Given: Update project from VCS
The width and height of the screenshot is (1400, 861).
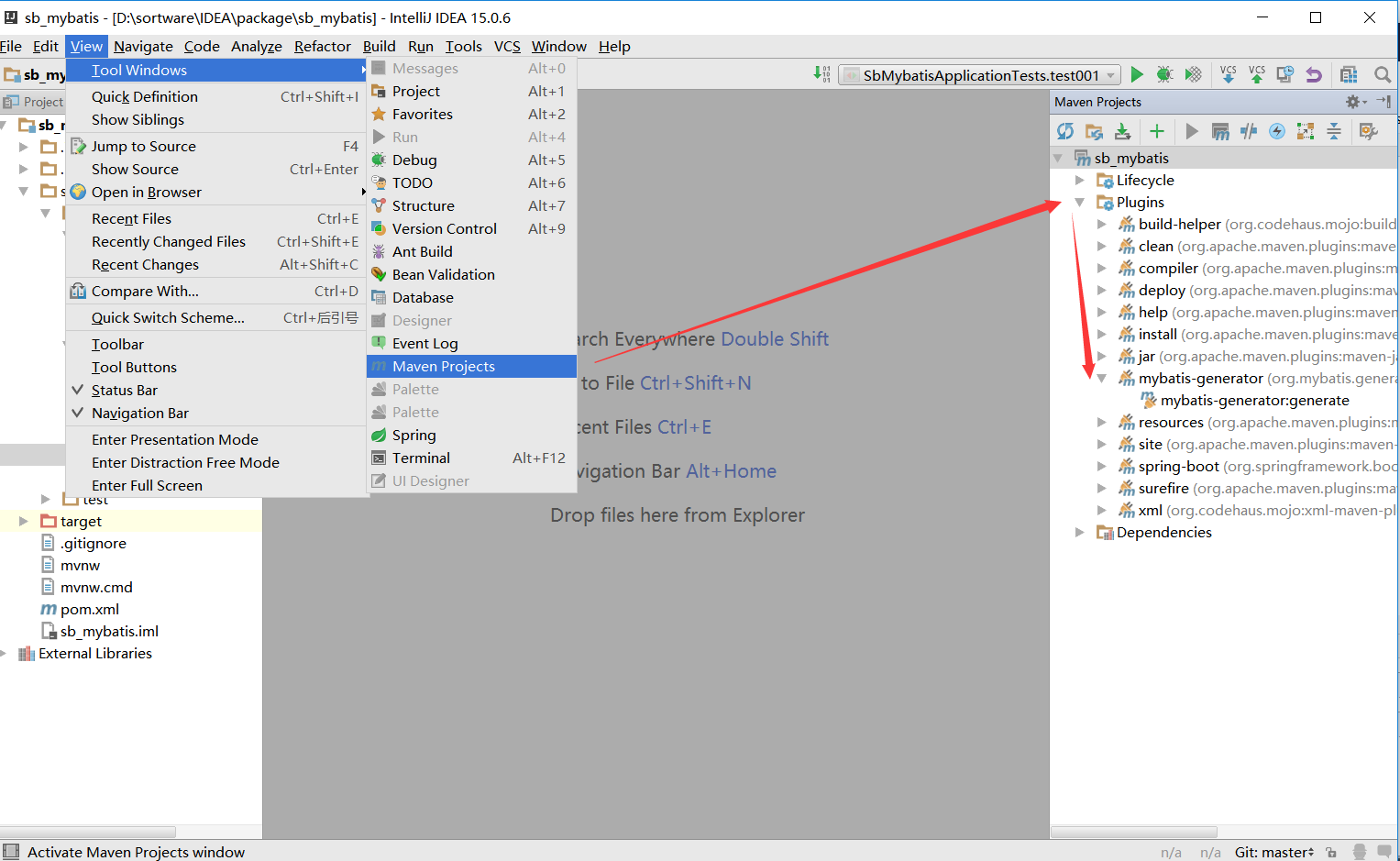Looking at the screenshot, I should click(x=1229, y=74).
